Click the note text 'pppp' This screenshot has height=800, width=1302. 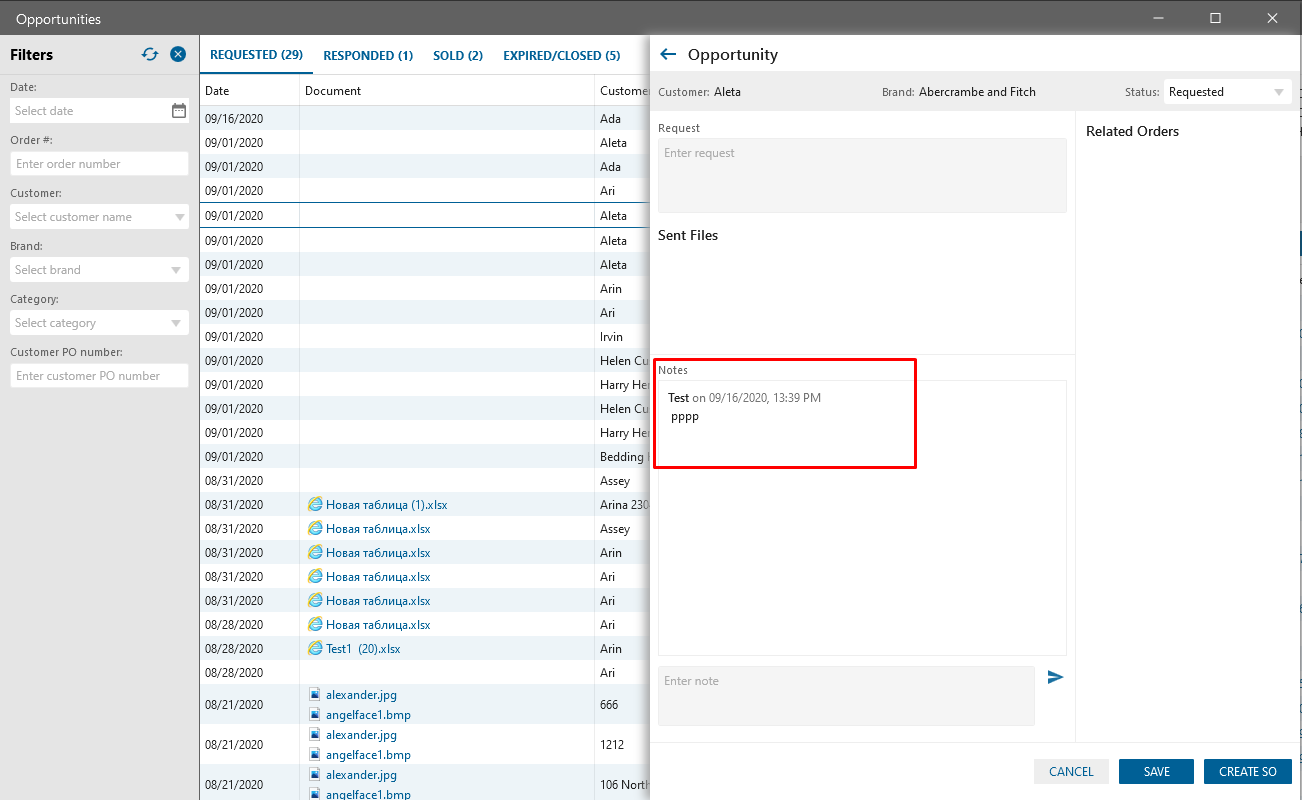tap(685, 417)
